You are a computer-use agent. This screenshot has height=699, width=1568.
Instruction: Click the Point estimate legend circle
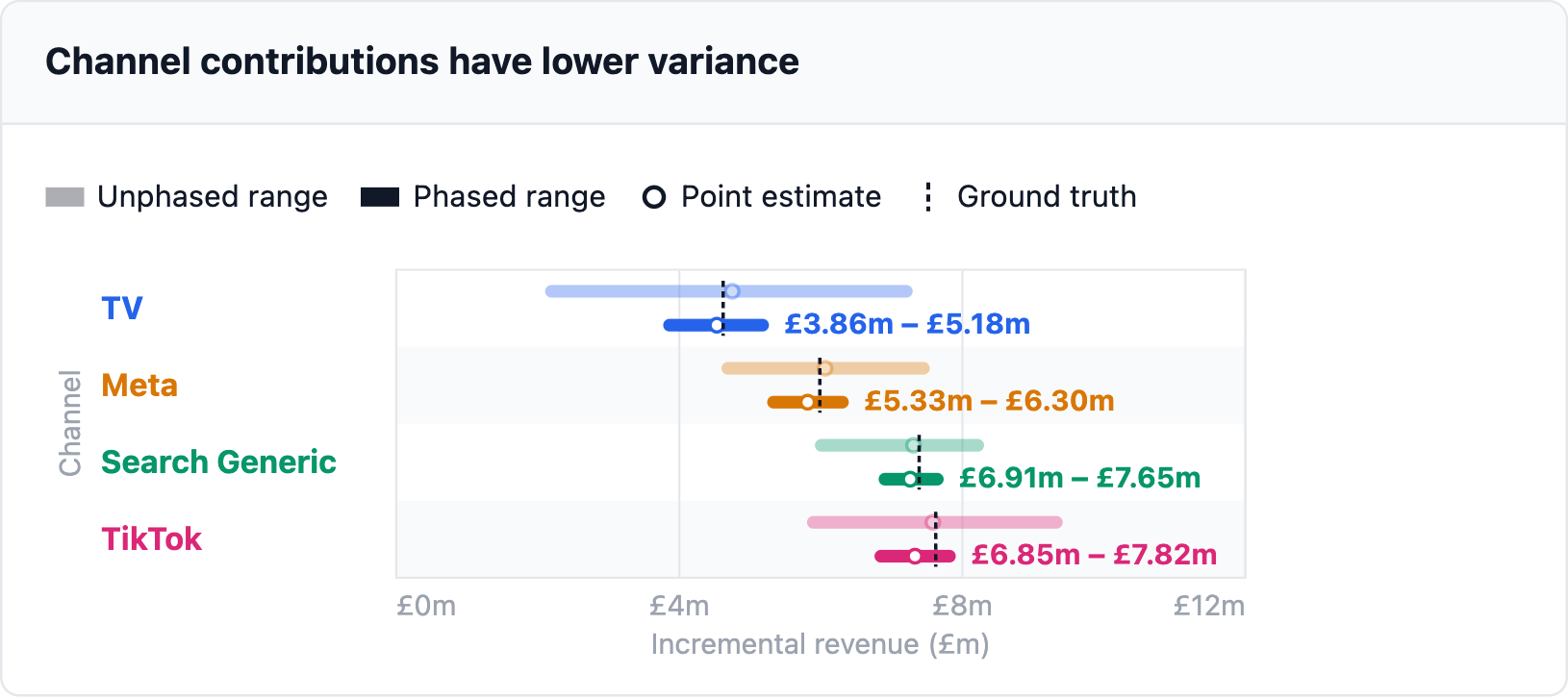(x=654, y=197)
